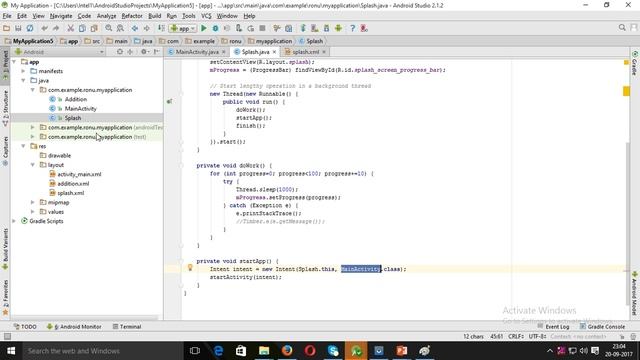Open the VCS menu

click(206, 16)
